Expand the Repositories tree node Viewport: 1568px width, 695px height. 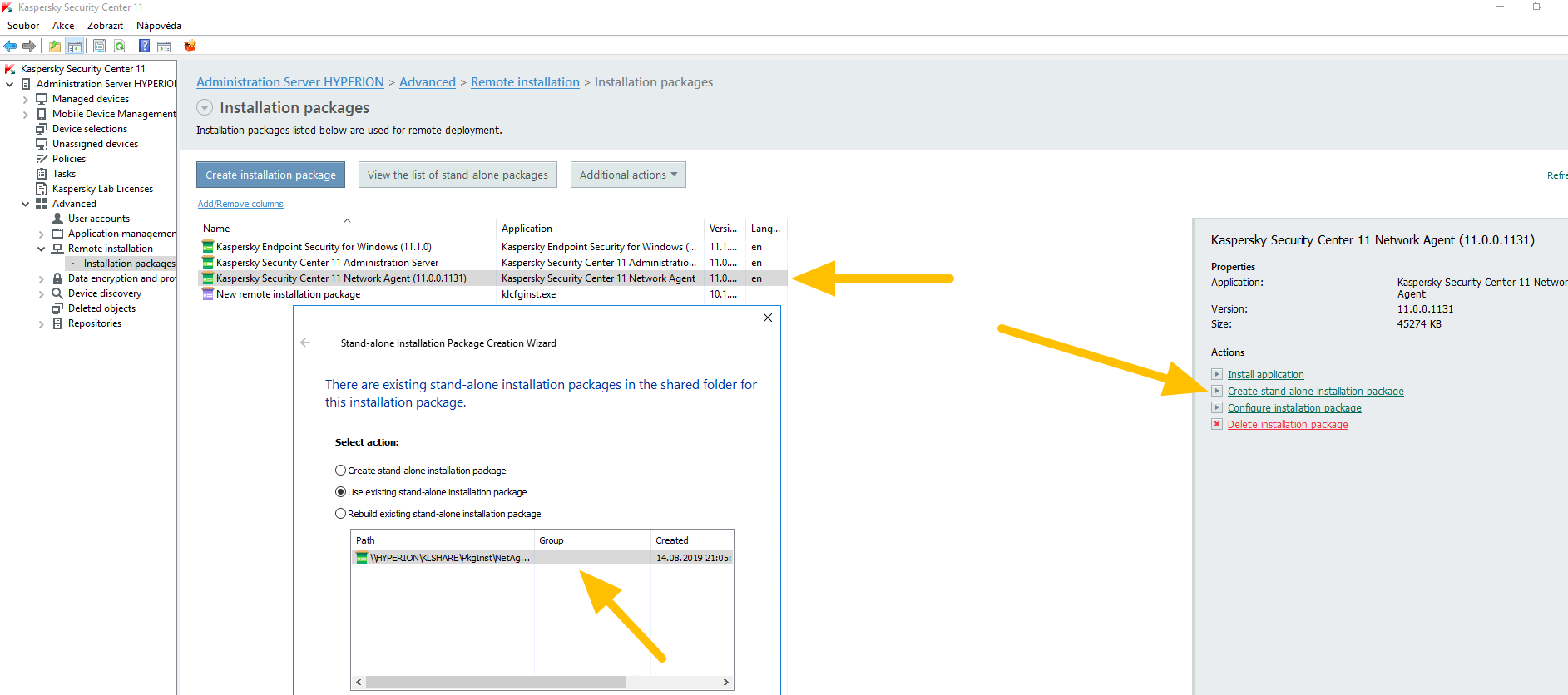click(x=42, y=324)
